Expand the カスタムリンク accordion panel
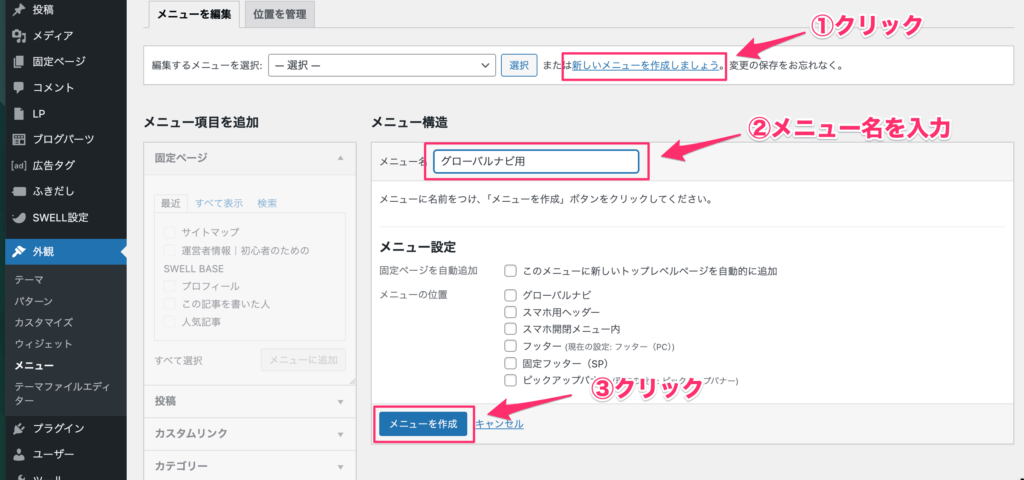1024x480 pixels. click(x=250, y=434)
